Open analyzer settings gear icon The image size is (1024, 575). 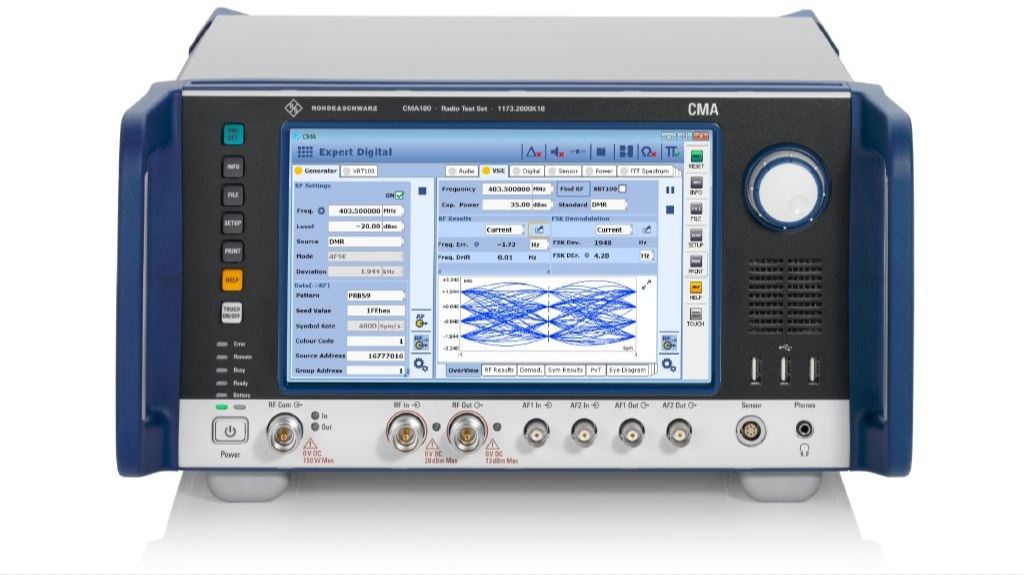[x=669, y=365]
